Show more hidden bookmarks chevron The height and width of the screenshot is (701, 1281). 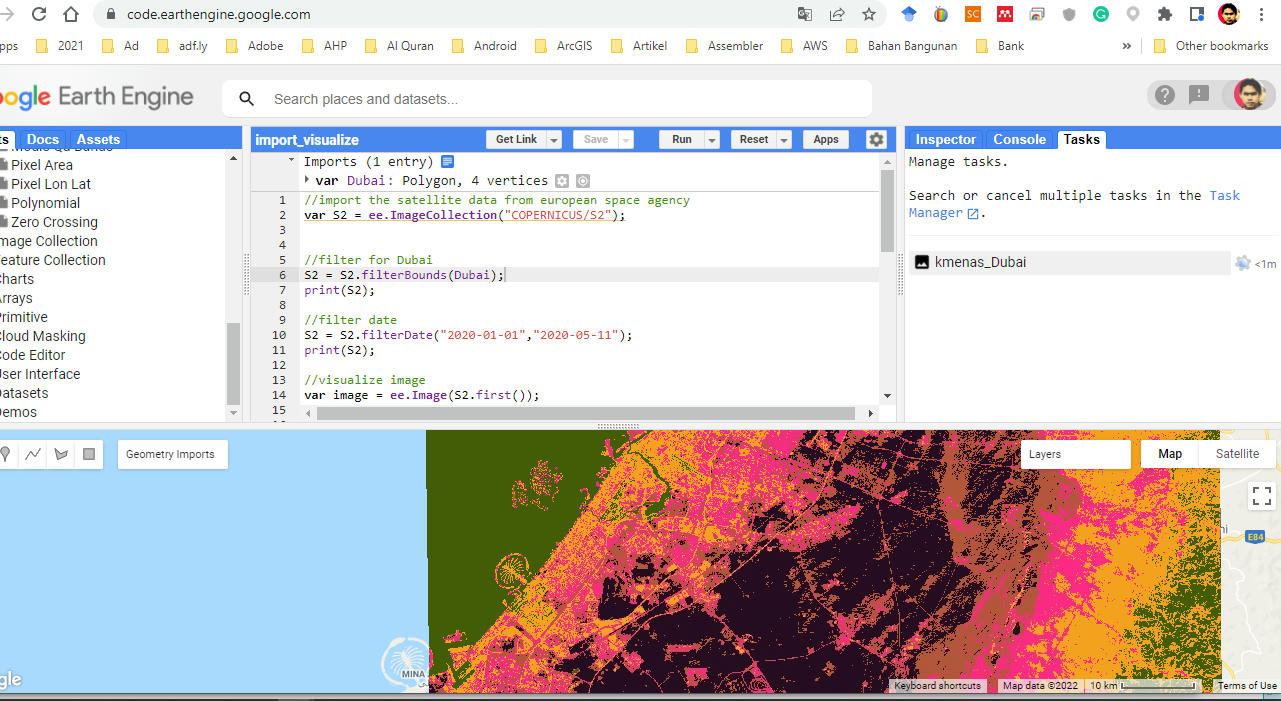pos(1127,46)
